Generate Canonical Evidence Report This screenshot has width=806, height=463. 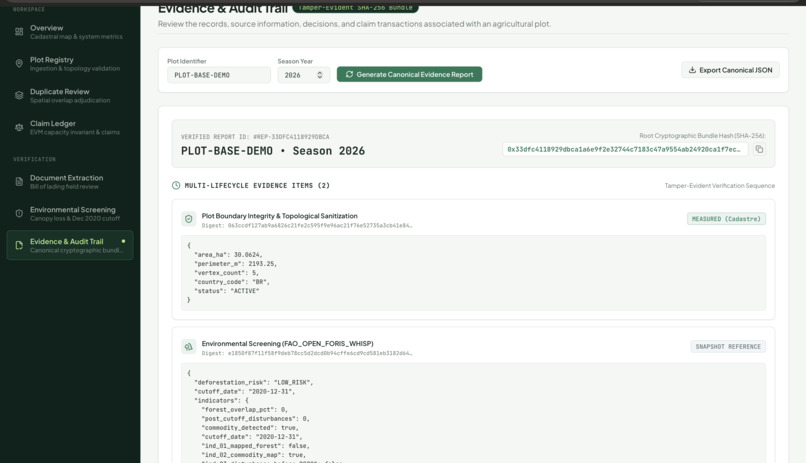click(409, 75)
